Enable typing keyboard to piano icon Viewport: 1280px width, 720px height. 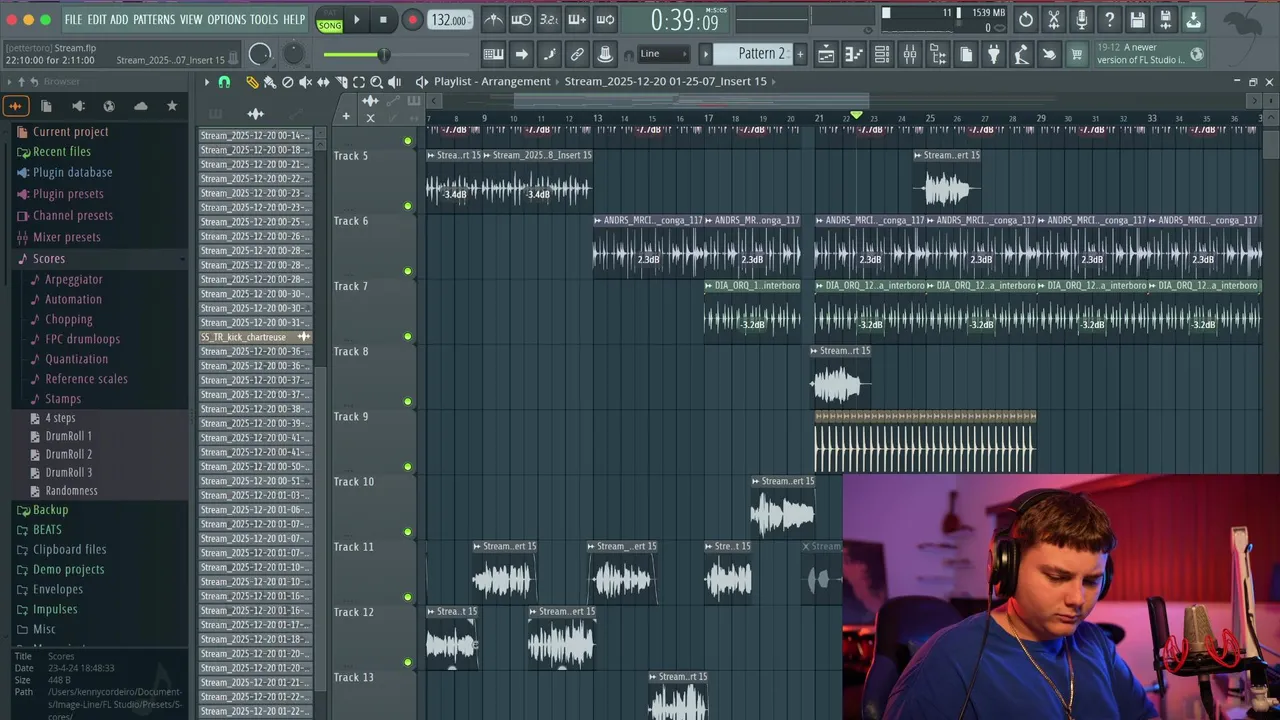pyautogui.click(x=493, y=54)
